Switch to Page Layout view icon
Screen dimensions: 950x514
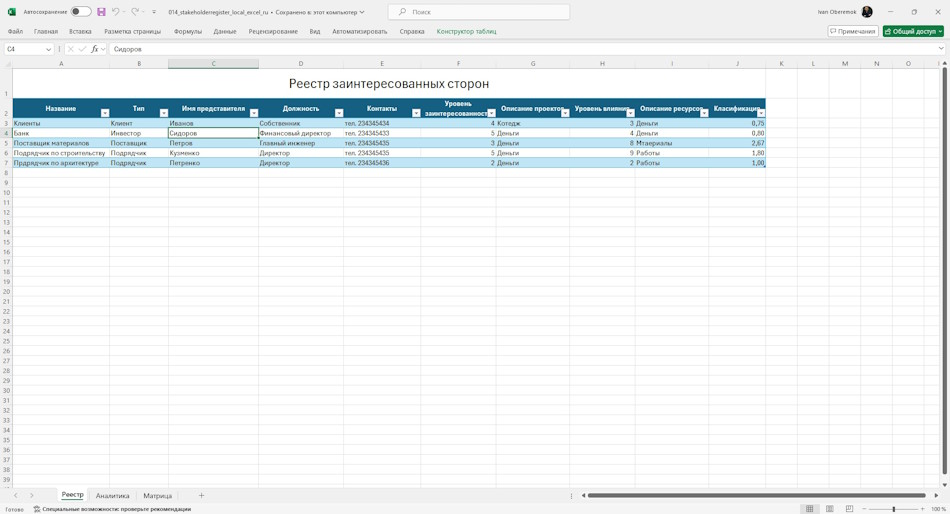pos(829,509)
